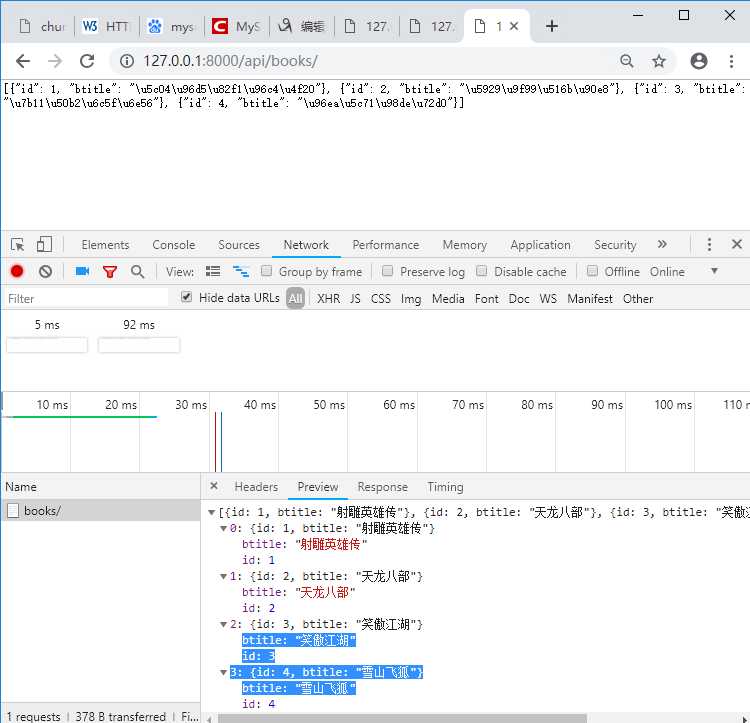Clear the network log
750x723 pixels.
pos(45,271)
